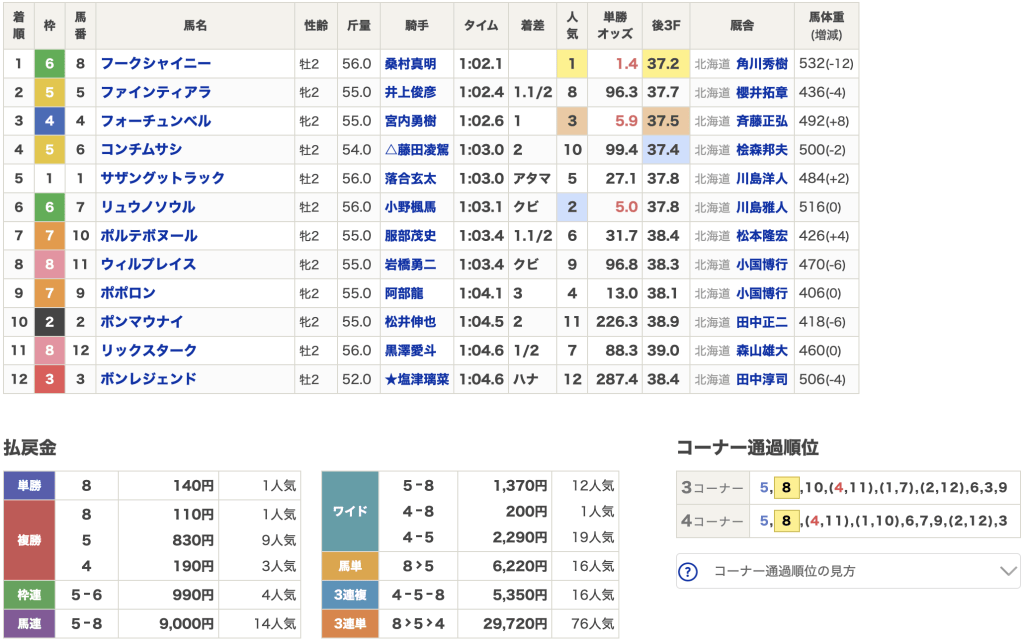Open horse ファインティアラ link
1024x642 pixels.
click(x=155, y=92)
